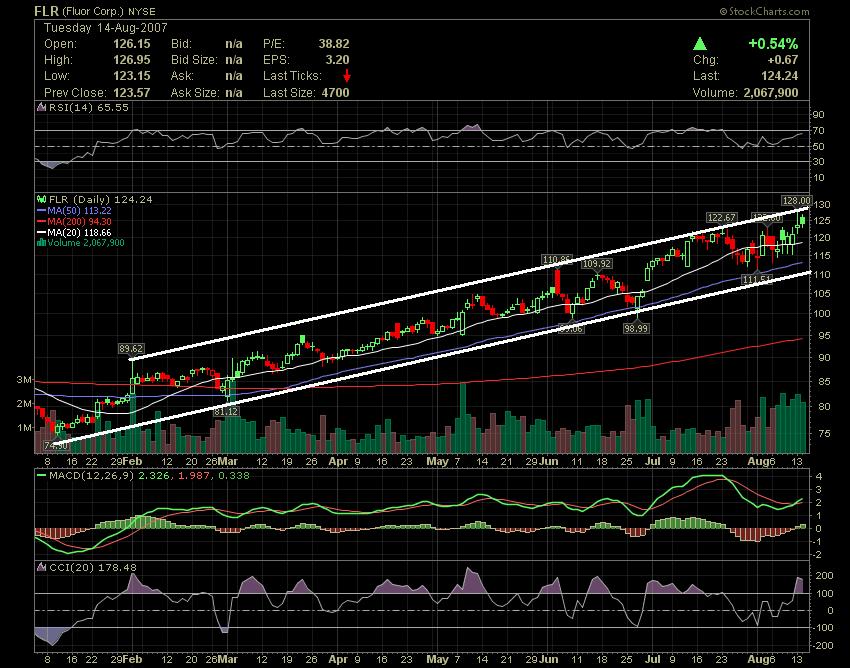The width and height of the screenshot is (850, 668).
Task: Click the red line marker before MA(200)
Action: pyautogui.click(x=41, y=221)
